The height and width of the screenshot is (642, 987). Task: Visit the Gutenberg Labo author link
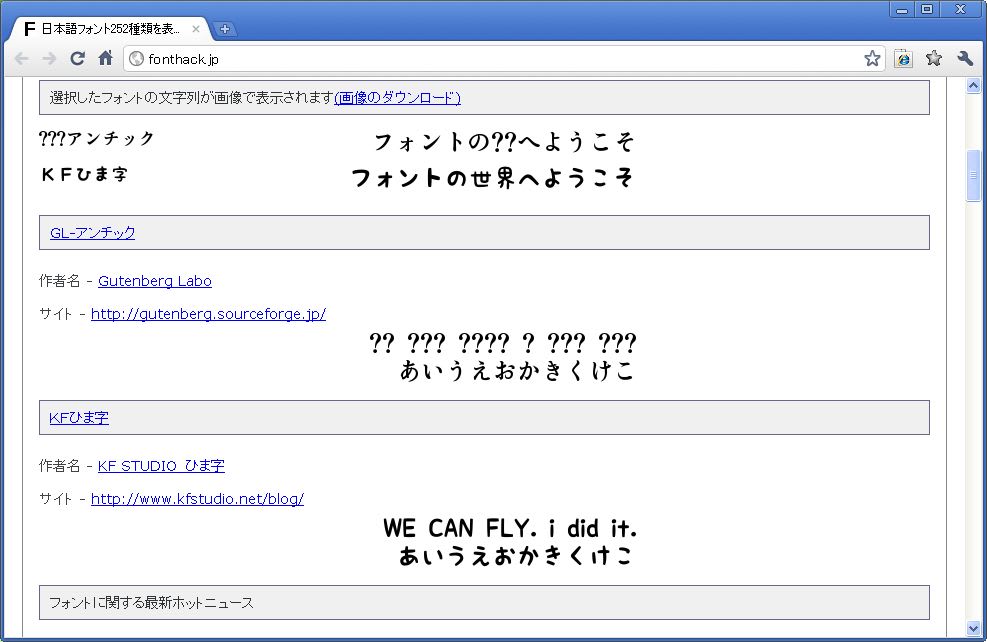pos(155,281)
